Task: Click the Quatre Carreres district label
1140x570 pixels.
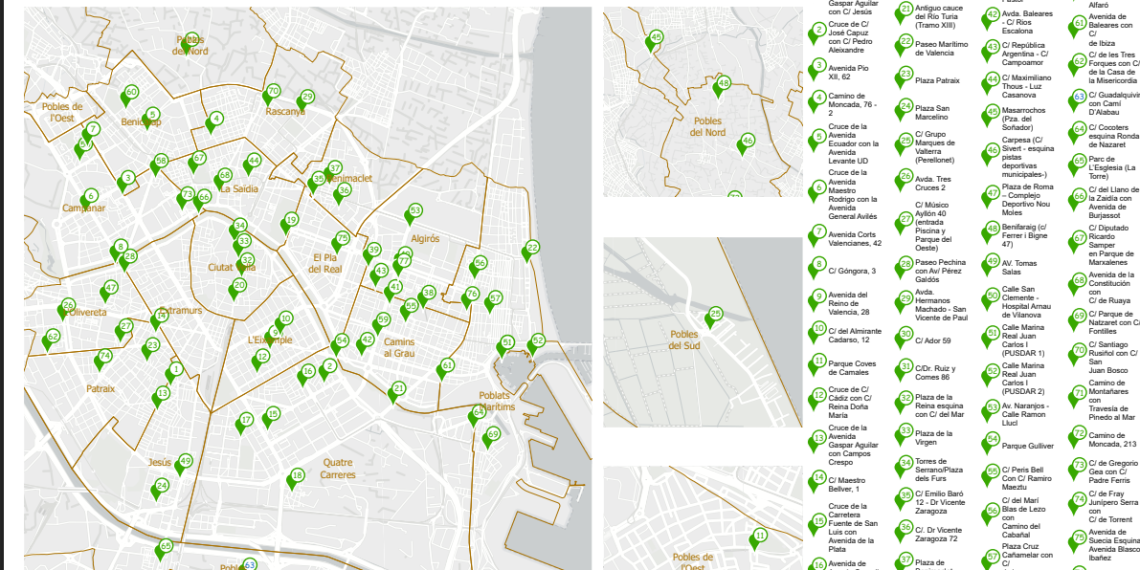Action: point(338,468)
